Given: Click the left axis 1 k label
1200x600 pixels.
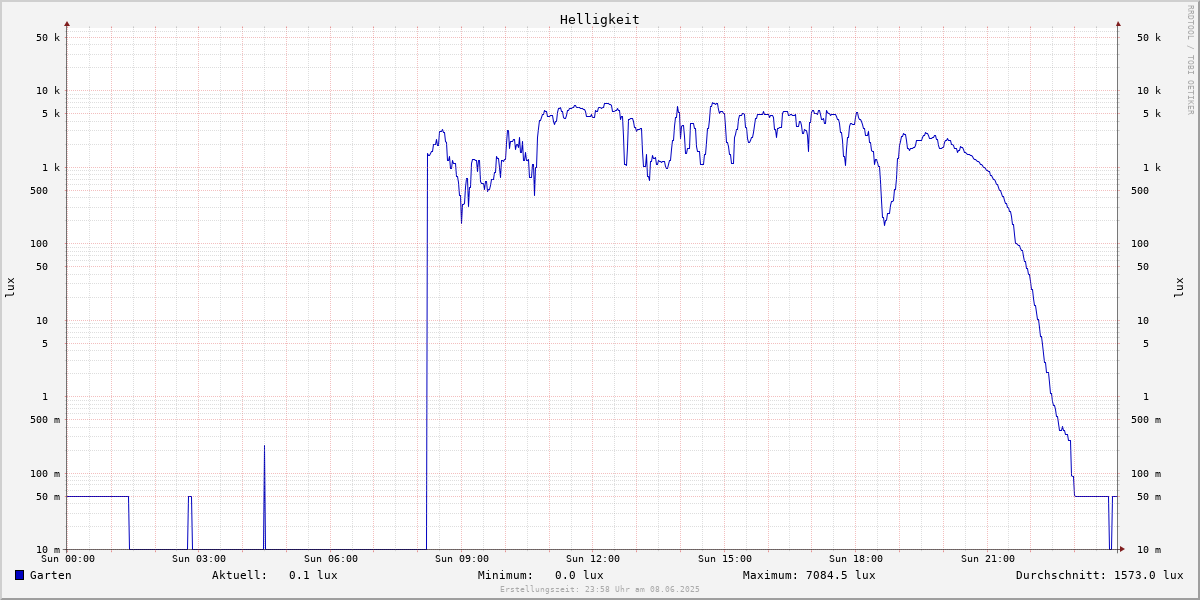Looking at the screenshot, I should (51, 168).
